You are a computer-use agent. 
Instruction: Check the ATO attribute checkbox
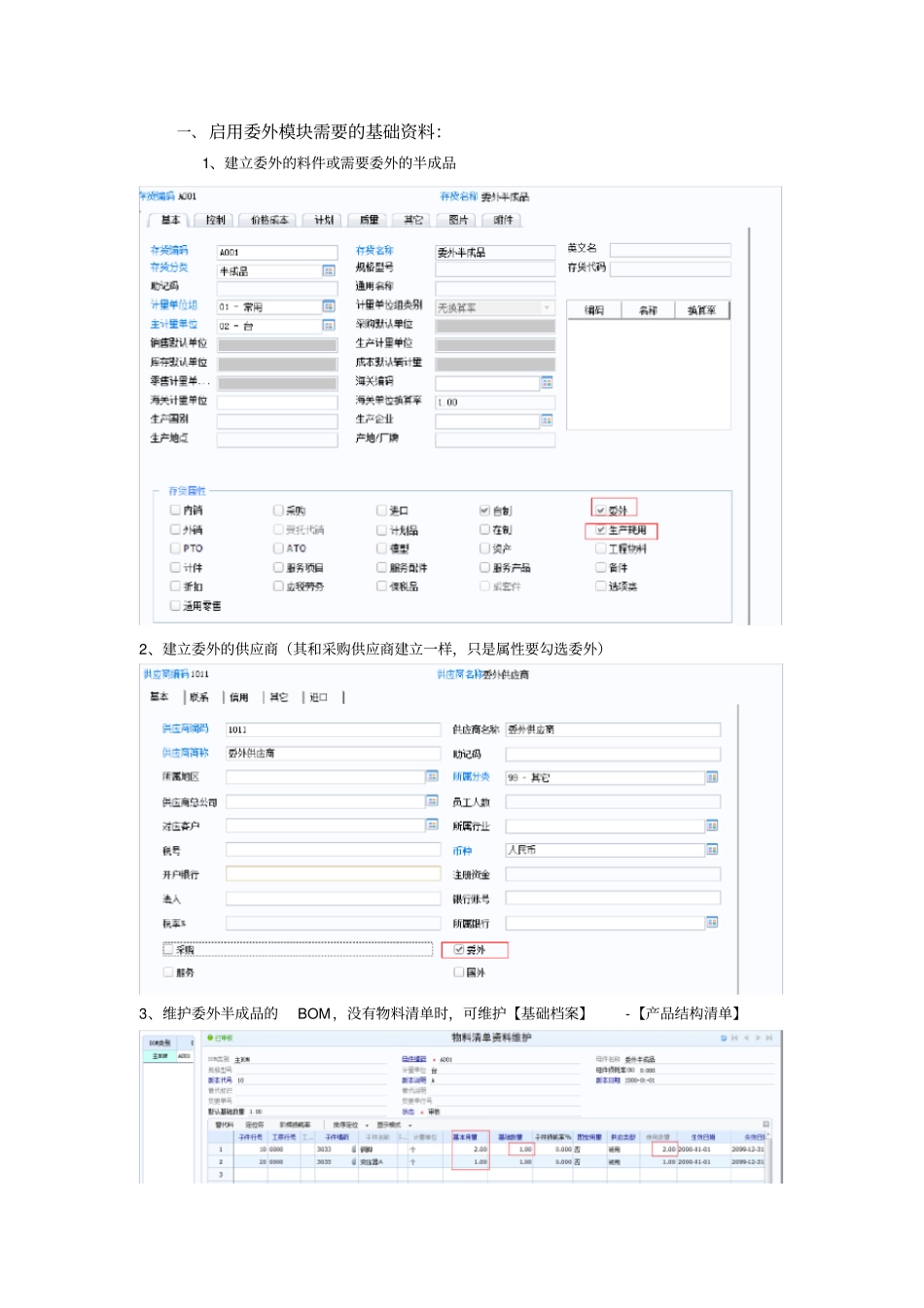tap(278, 548)
